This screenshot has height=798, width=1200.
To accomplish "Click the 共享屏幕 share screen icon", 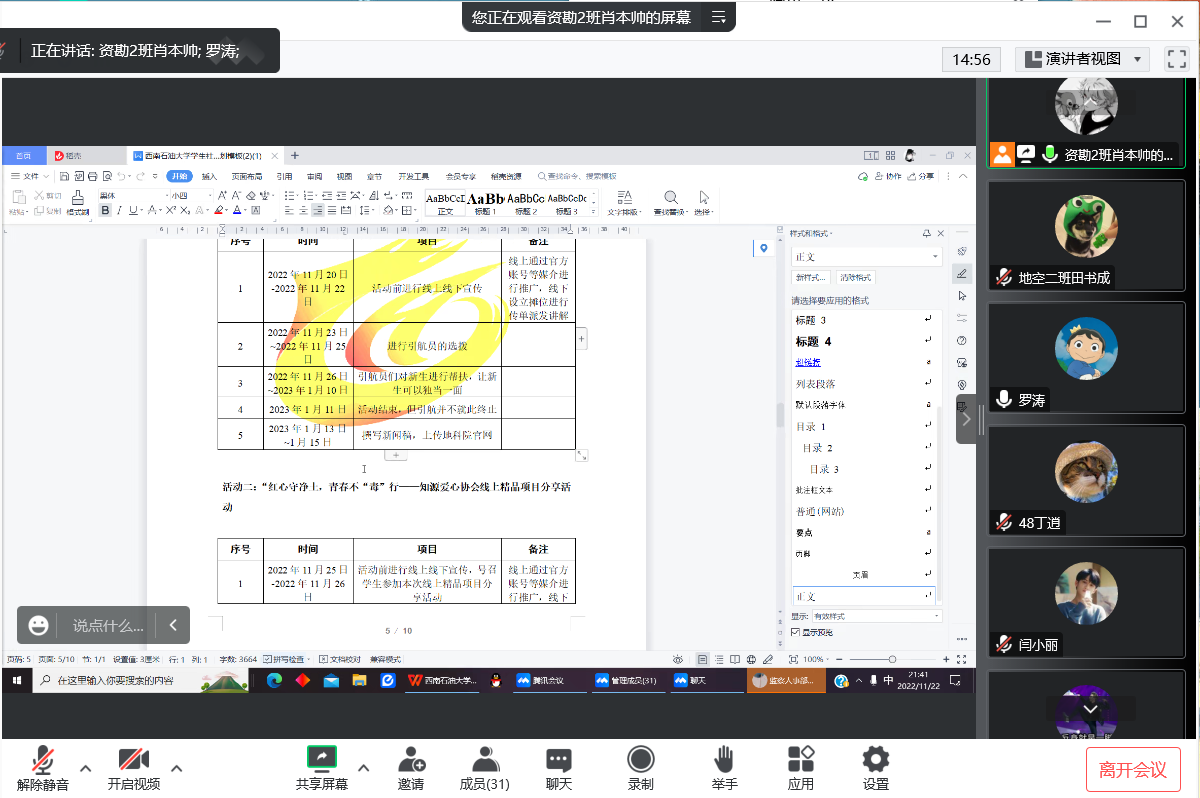I will (322, 759).
